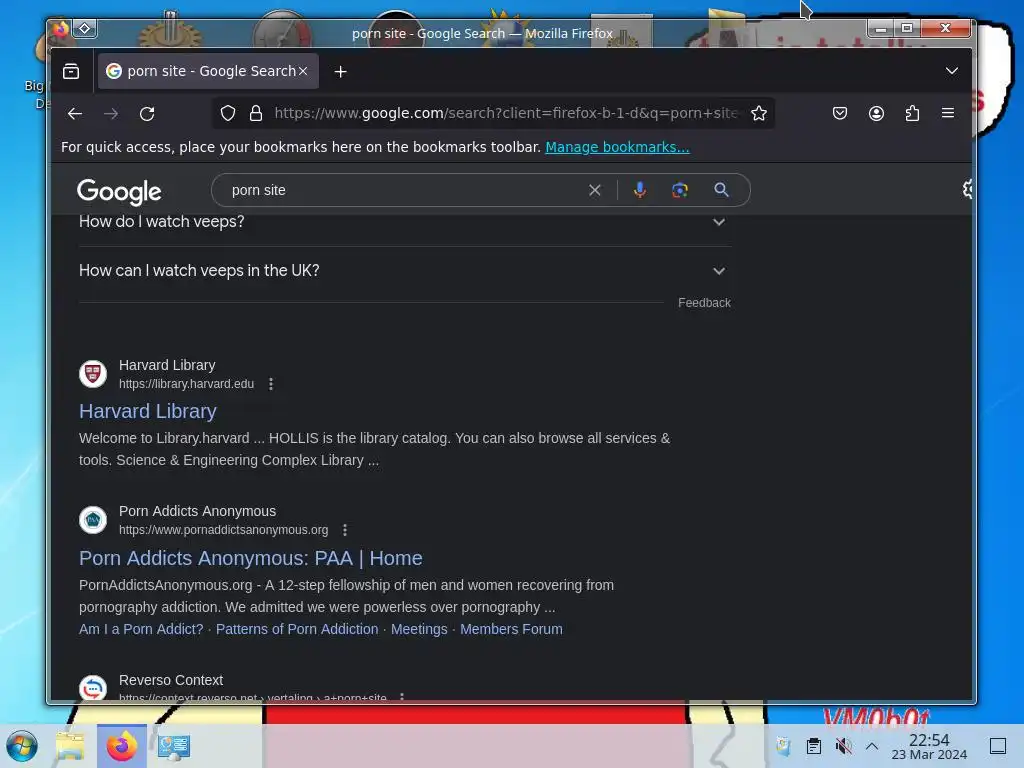Open the computer settings taskbar icon

(174, 746)
